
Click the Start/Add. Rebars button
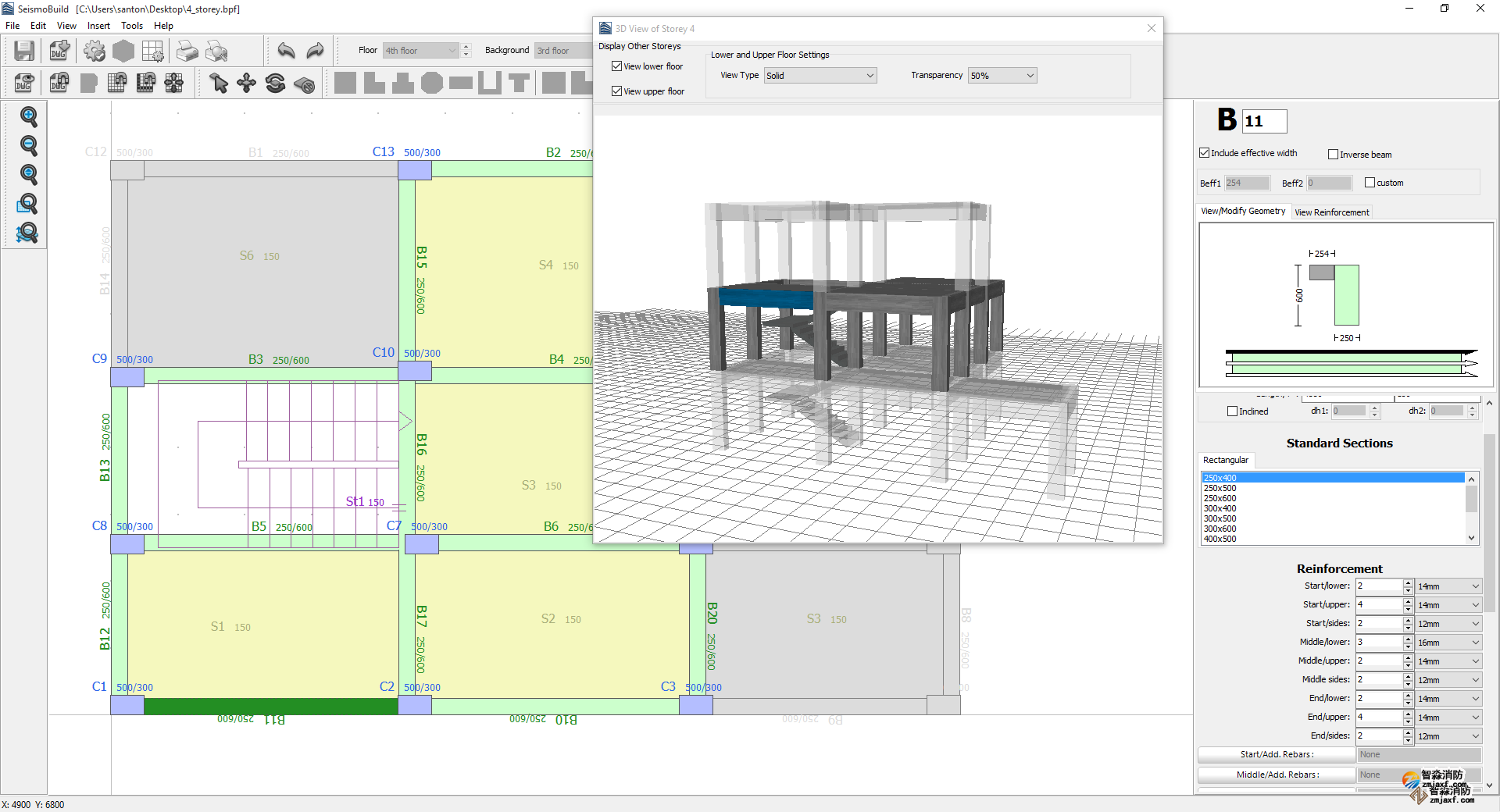click(1277, 754)
